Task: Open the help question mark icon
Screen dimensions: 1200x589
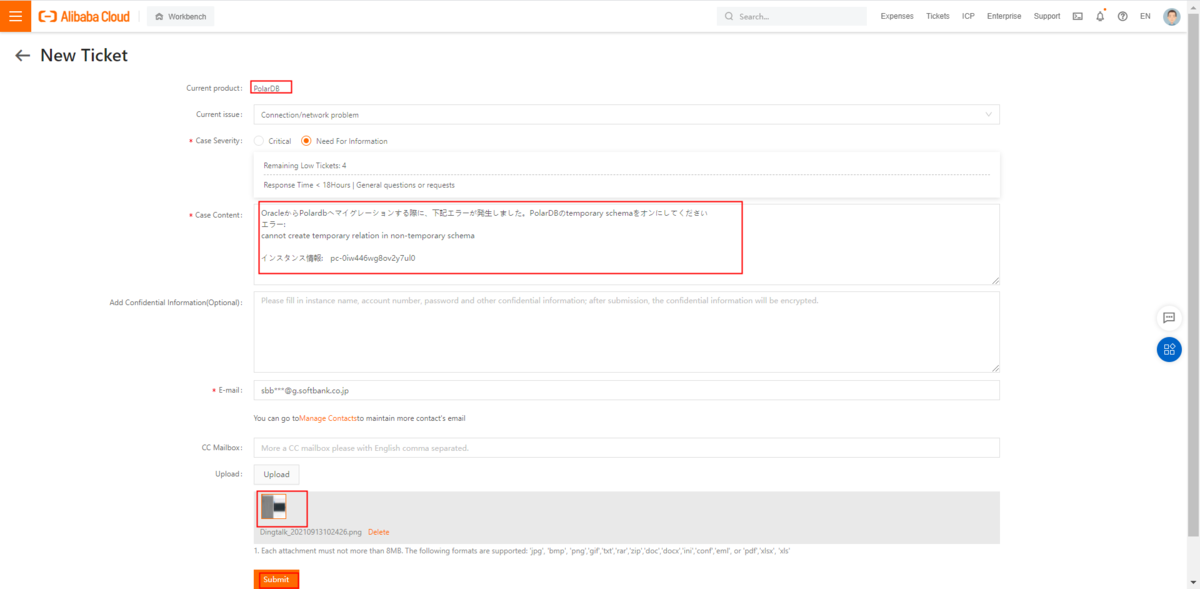Action: 1122,16
